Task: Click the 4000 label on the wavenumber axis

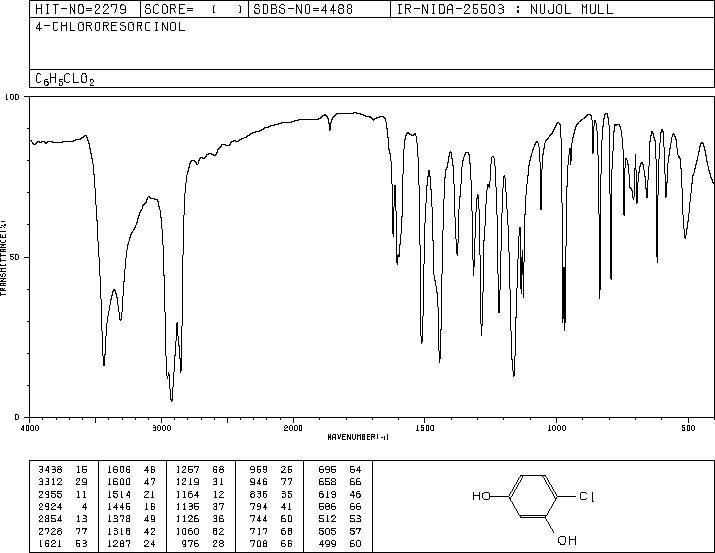Action: click(x=30, y=428)
